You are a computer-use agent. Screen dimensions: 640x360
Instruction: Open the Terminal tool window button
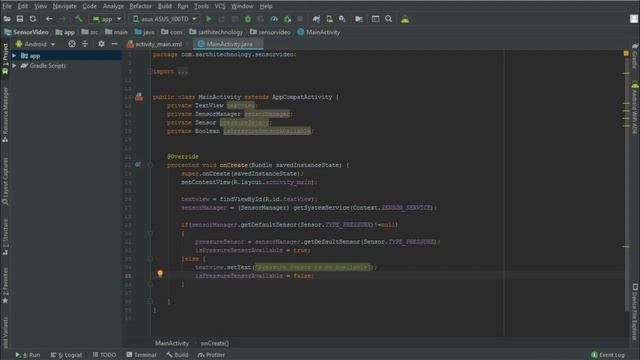pyautogui.click(x=141, y=355)
